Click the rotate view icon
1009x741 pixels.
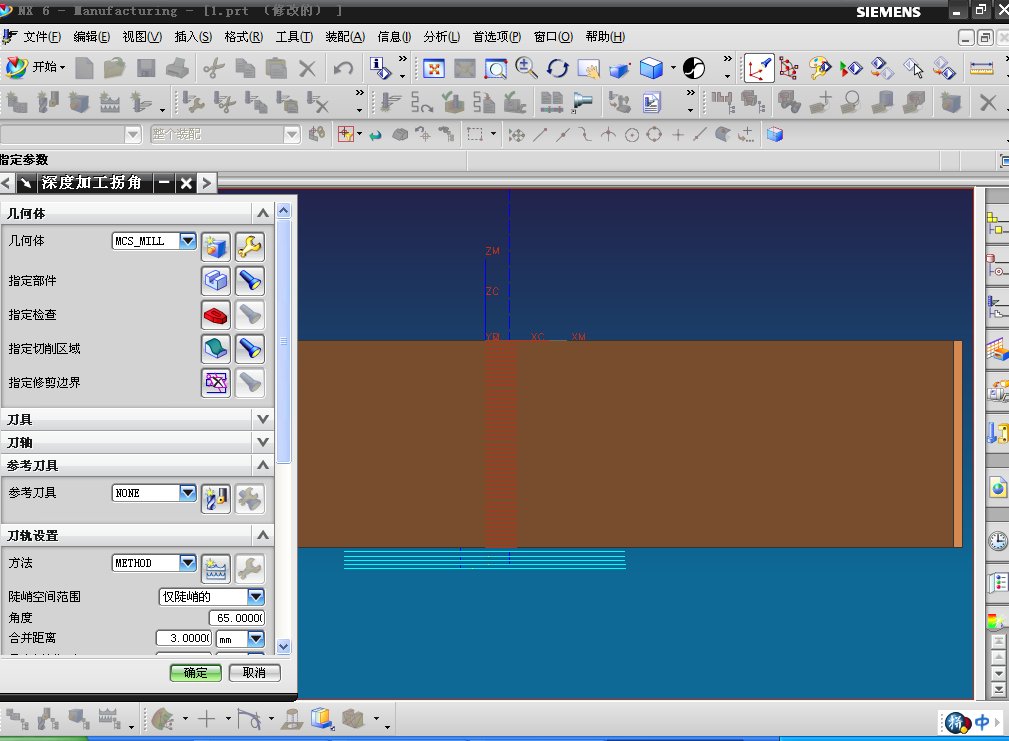point(557,68)
